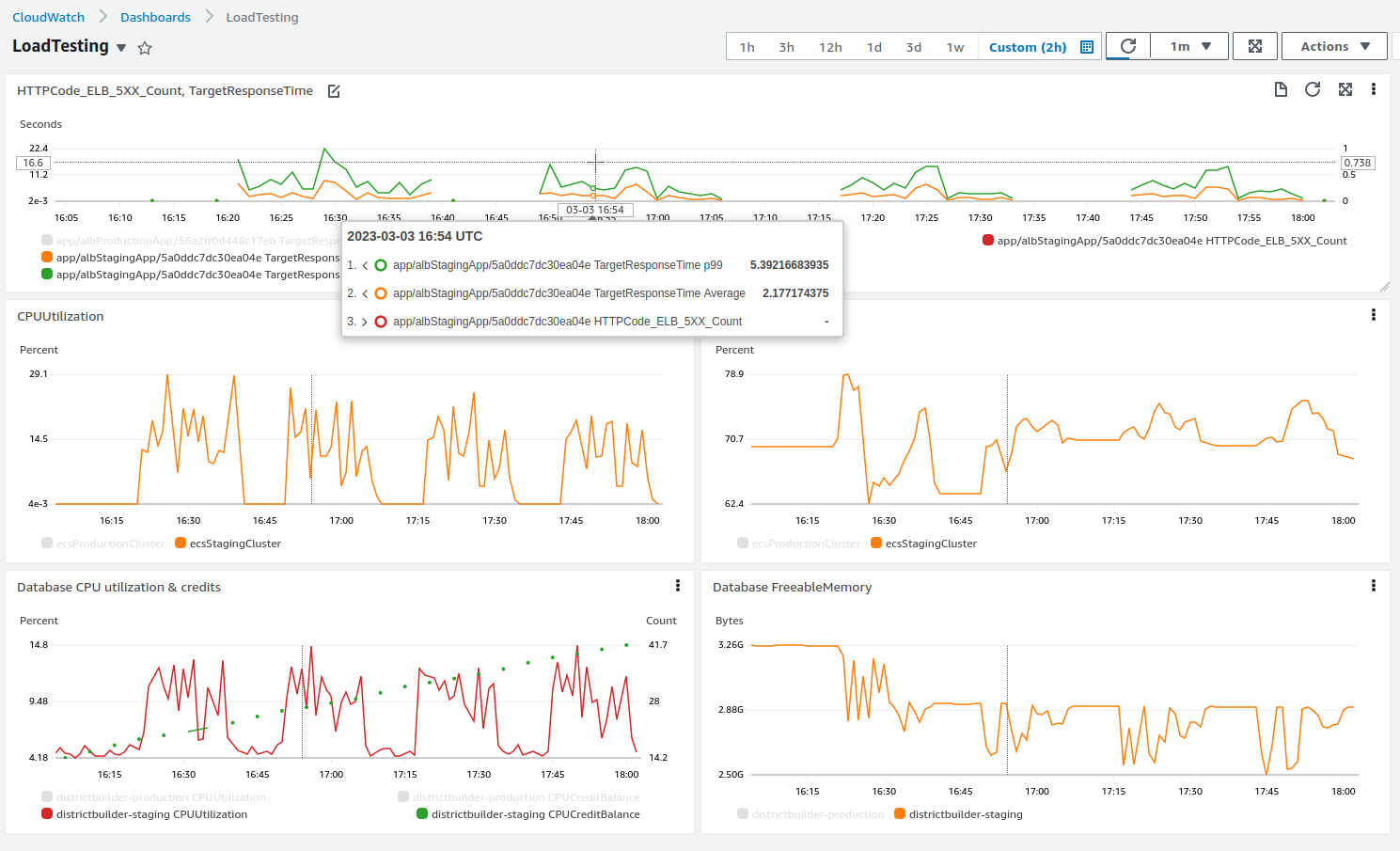Switch to the 12h time range tab
Viewport: 1400px width, 851px height.
coord(829,46)
